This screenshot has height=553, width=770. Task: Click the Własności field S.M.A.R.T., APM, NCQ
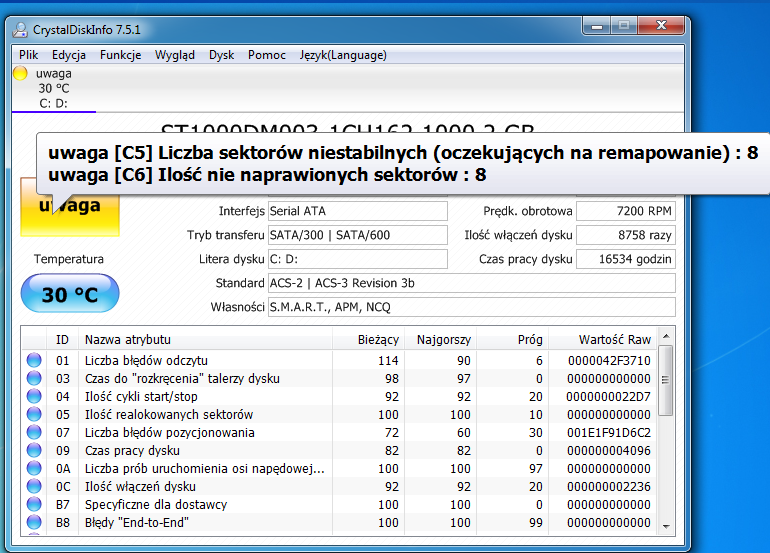tap(471, 307)
